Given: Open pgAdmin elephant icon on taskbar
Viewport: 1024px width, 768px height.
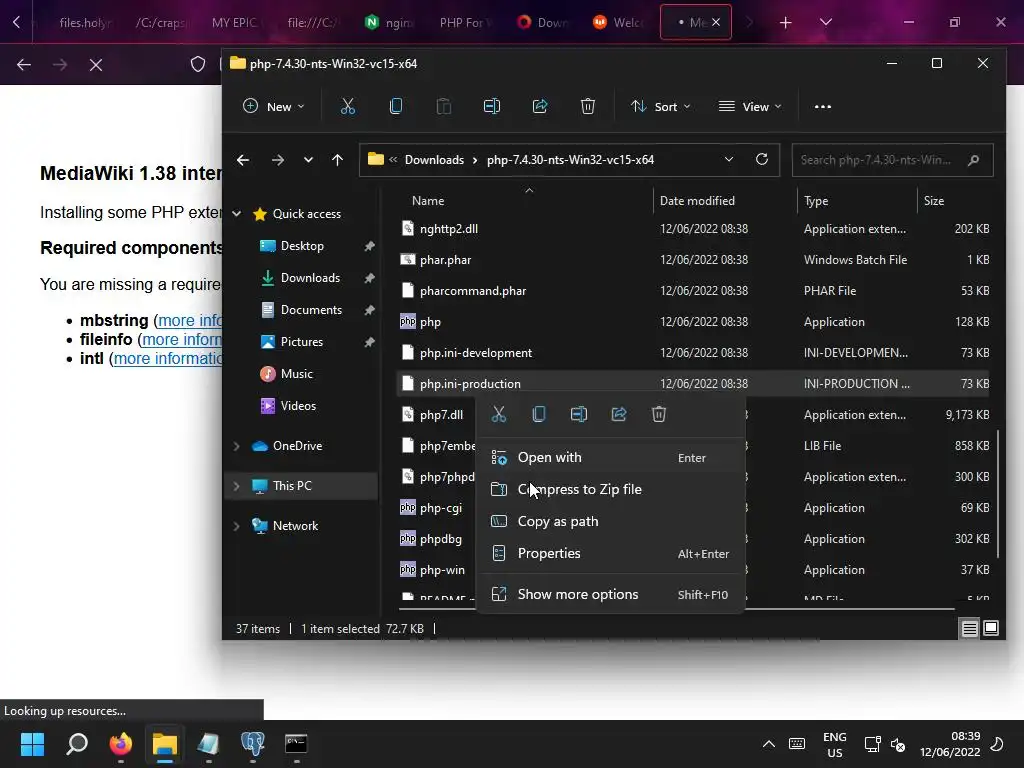Looking at the screenshot, I should pyautogui.click(x=252, y=744).
